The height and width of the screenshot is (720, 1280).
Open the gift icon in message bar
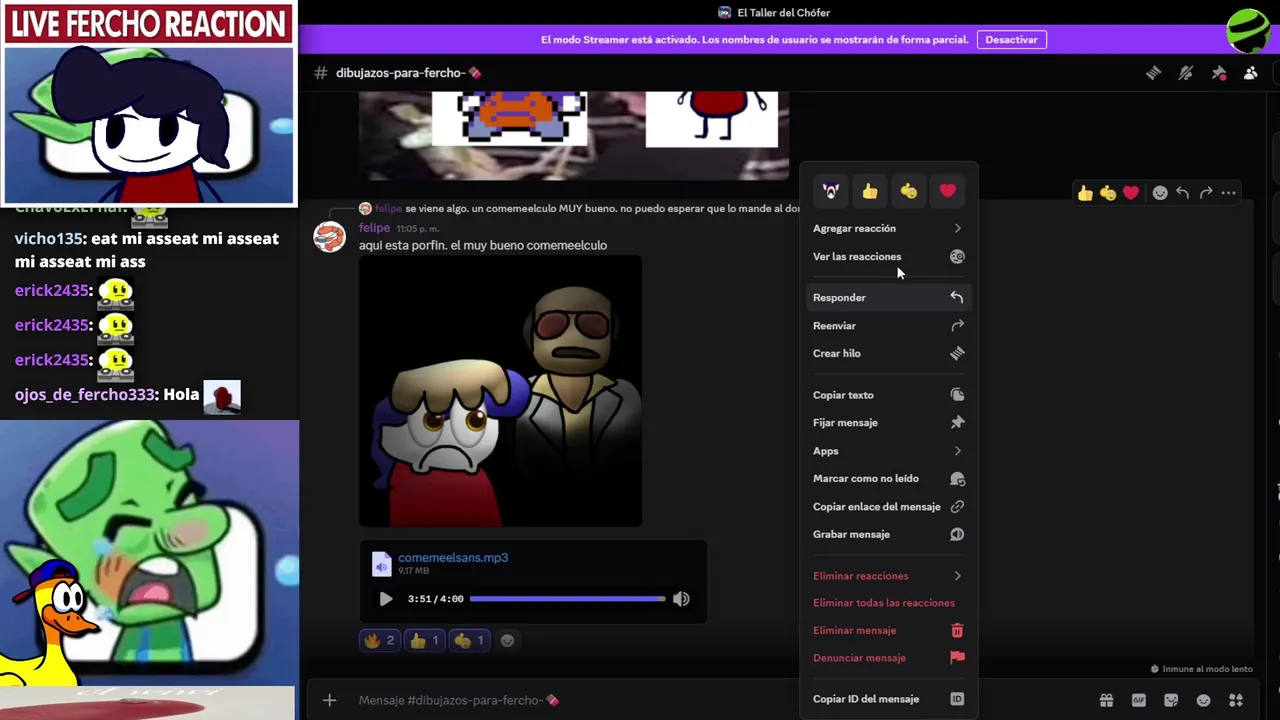tap(1106, 701)
